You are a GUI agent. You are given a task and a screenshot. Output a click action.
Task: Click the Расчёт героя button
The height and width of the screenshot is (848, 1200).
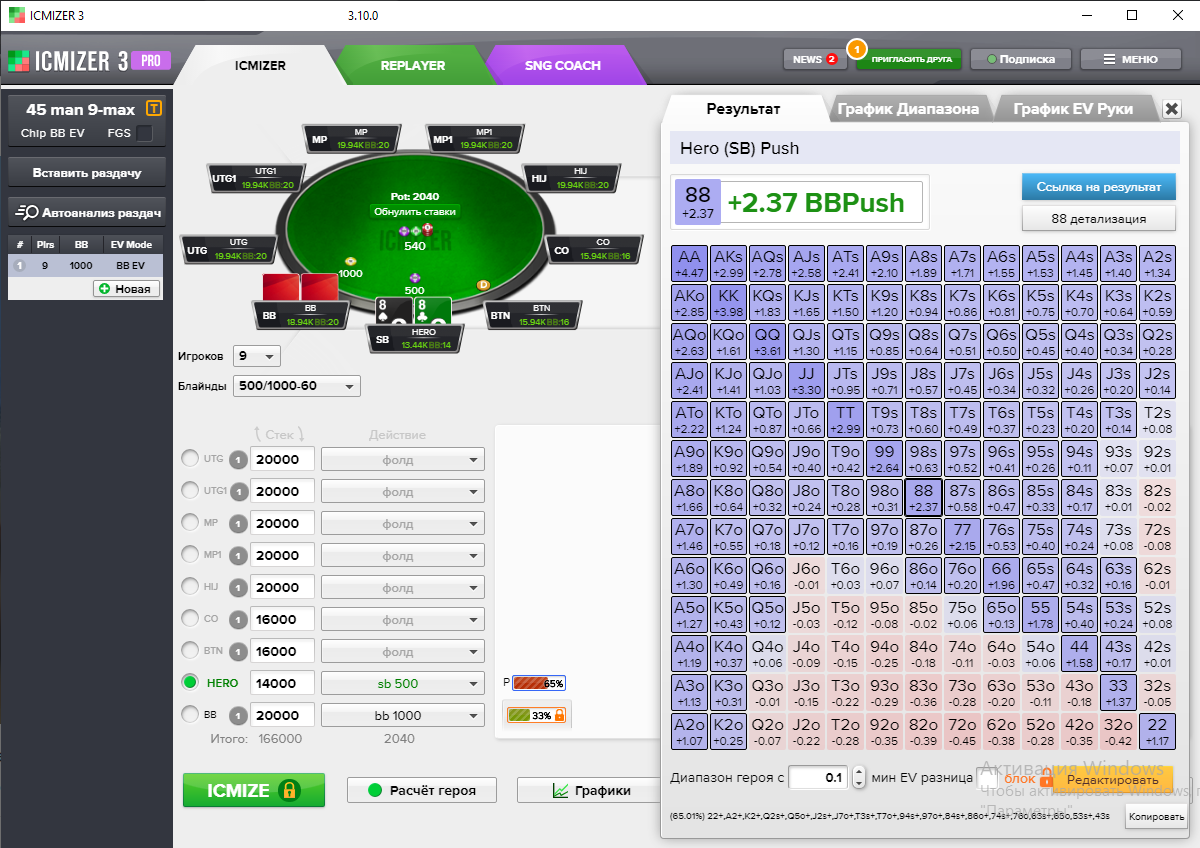pyautogui.click(x=424, y=790)
